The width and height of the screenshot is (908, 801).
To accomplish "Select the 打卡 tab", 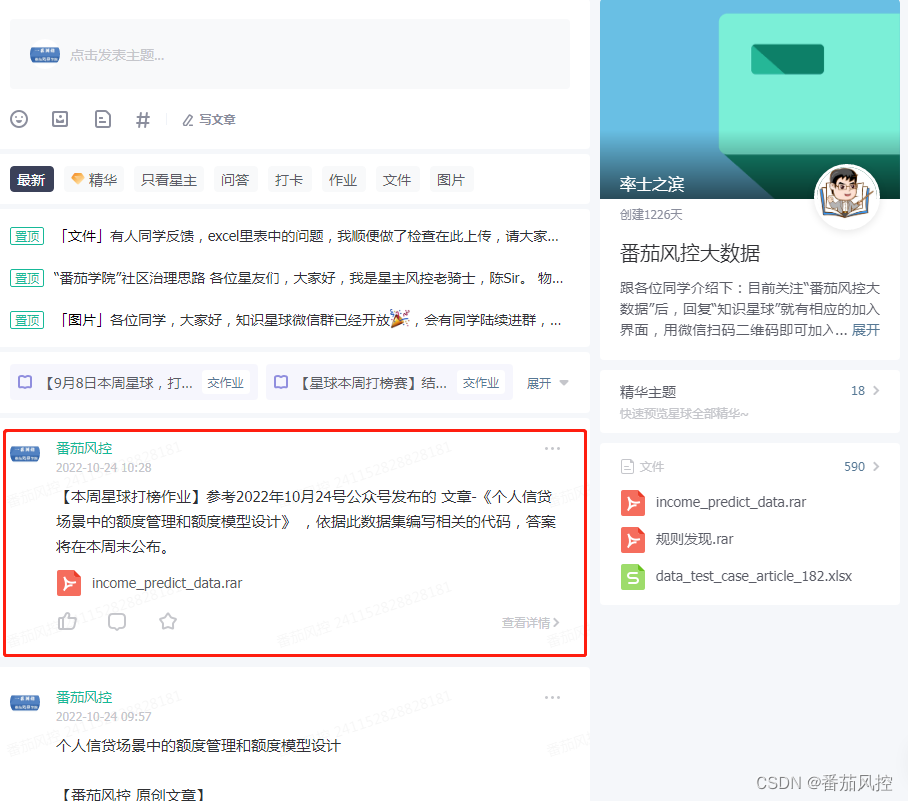I will pos(289,180).
